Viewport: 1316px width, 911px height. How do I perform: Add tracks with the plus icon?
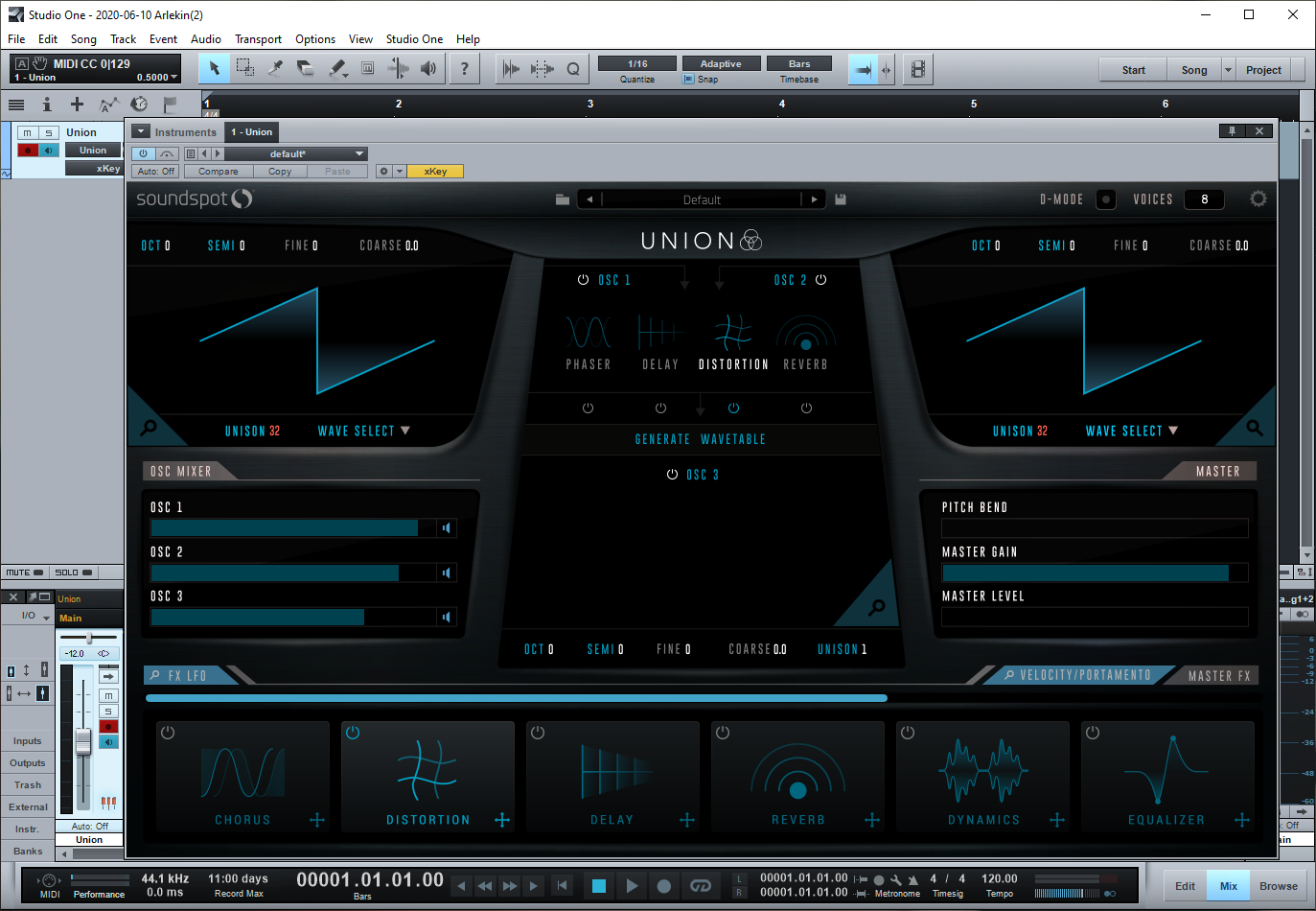pos(77,104)
